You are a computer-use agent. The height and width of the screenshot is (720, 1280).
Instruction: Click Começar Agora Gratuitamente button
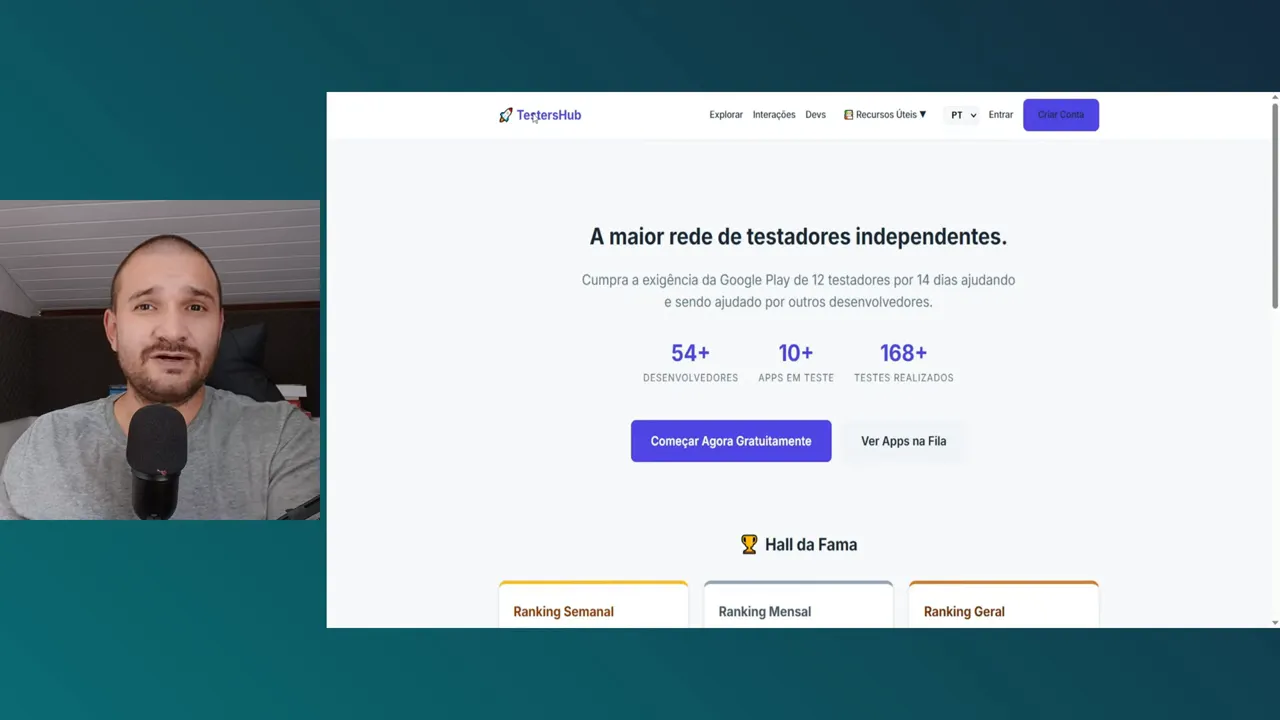[x=731, y=441]
